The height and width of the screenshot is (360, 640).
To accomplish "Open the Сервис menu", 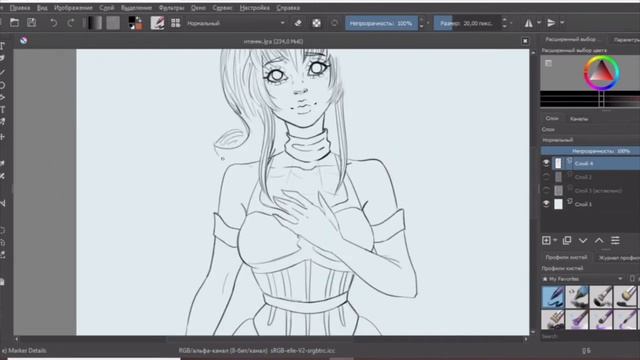I will click(222, 8).
